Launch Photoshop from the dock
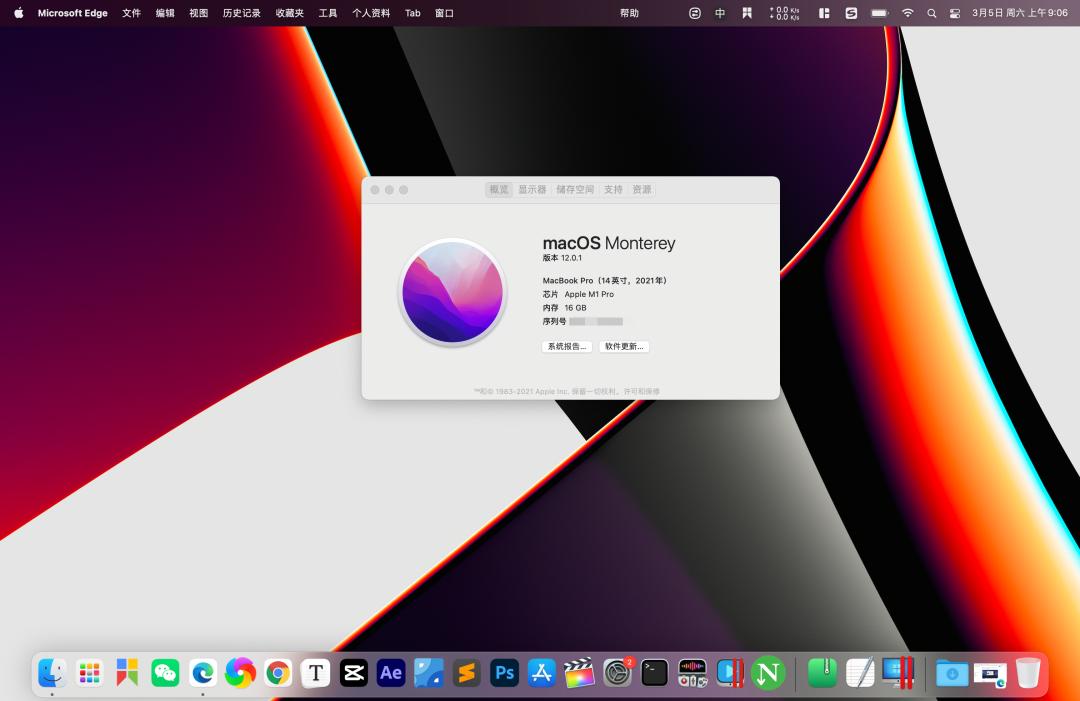This screenshot has height=701, width=1080. point(504,673)
